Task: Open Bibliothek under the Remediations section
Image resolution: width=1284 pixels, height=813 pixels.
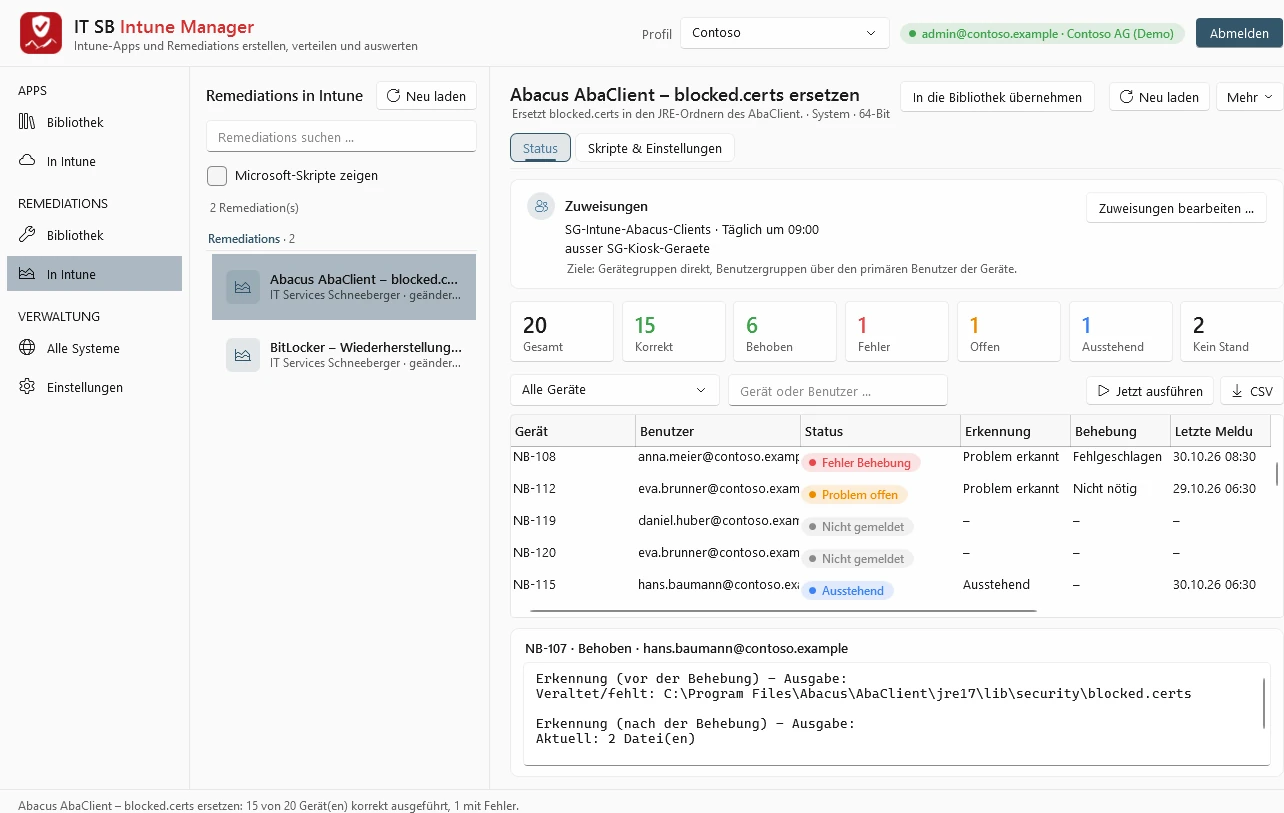Action: click(94, 235)
